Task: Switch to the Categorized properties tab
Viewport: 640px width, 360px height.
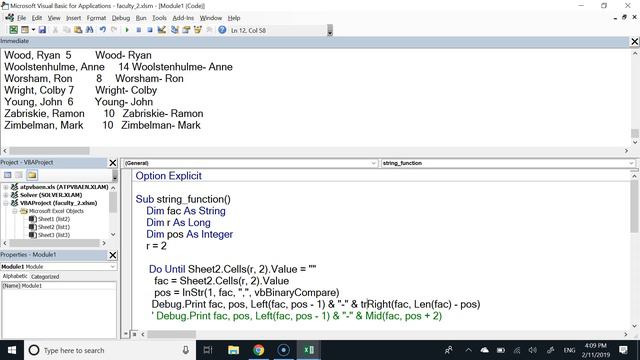Action: point(45,276)
